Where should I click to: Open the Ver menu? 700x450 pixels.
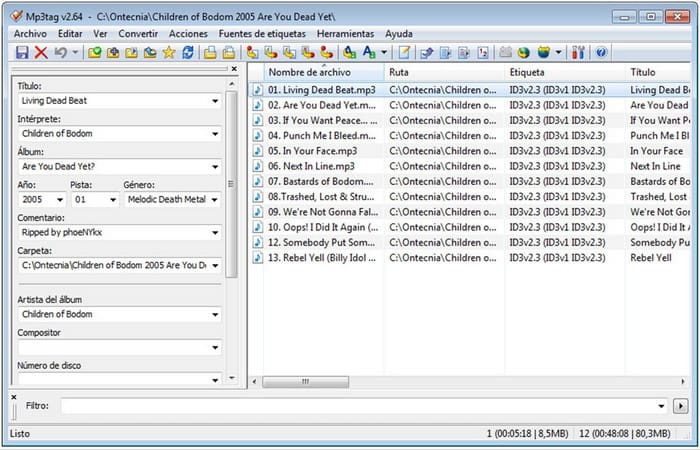[100, 34]
